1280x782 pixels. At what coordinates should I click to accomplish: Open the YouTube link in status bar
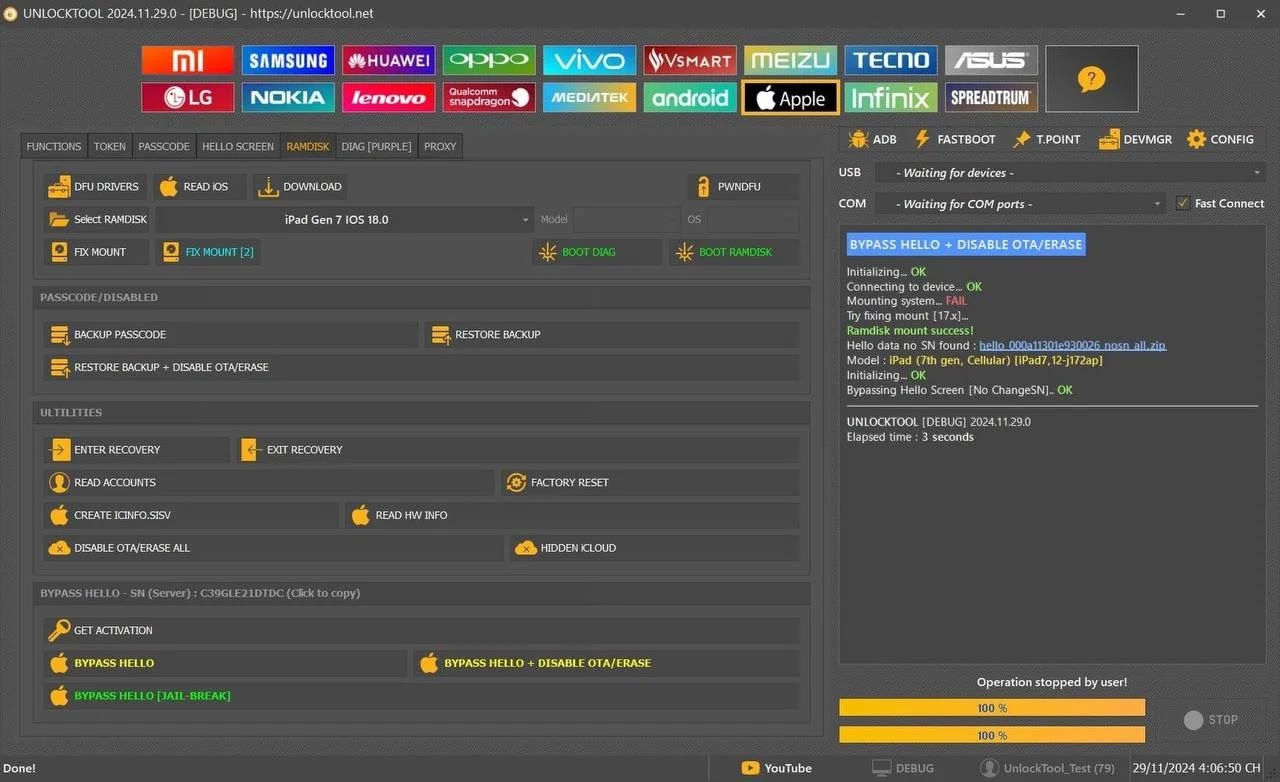[x=777, y=768]
